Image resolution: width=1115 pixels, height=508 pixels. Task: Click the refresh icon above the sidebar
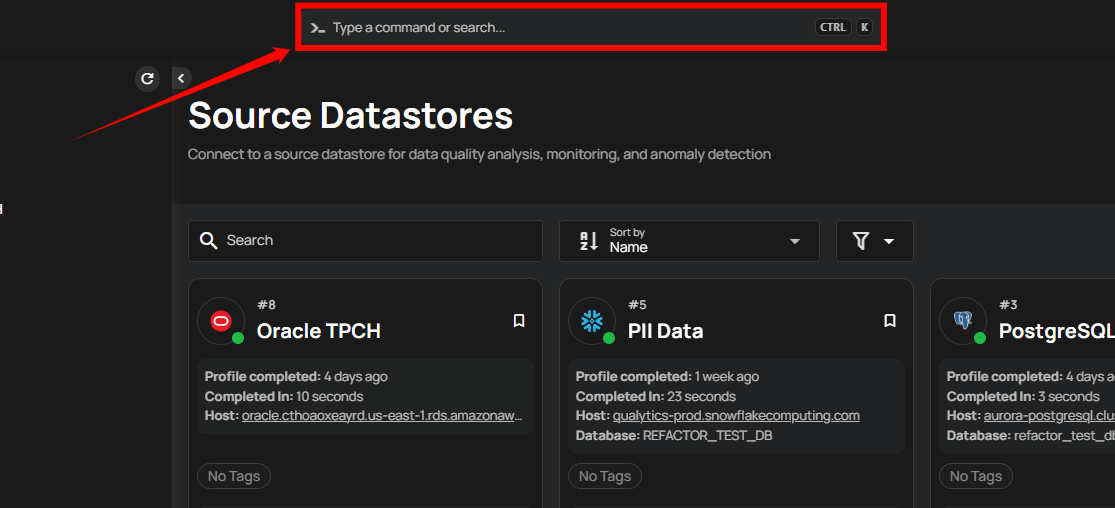tap(147, 79)
